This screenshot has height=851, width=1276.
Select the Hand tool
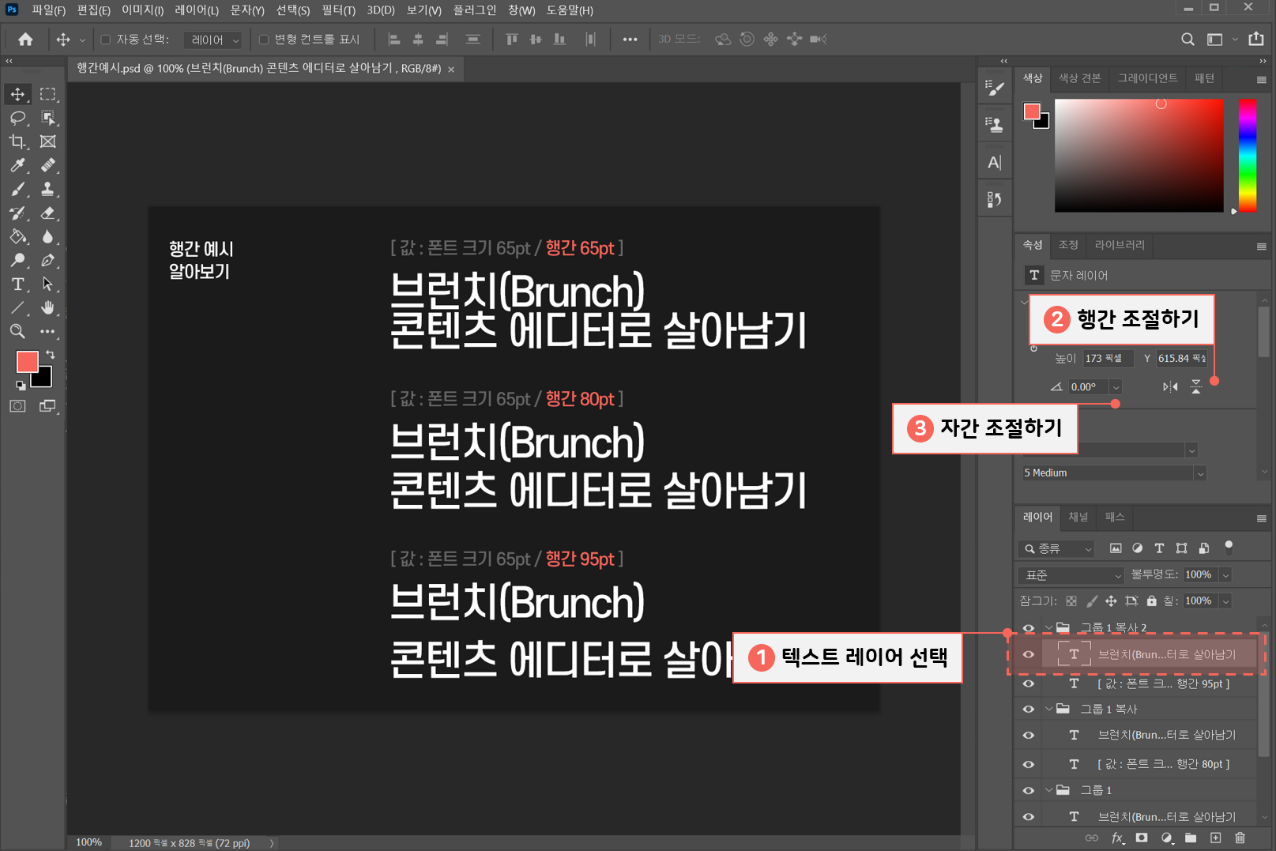point(48,308)
